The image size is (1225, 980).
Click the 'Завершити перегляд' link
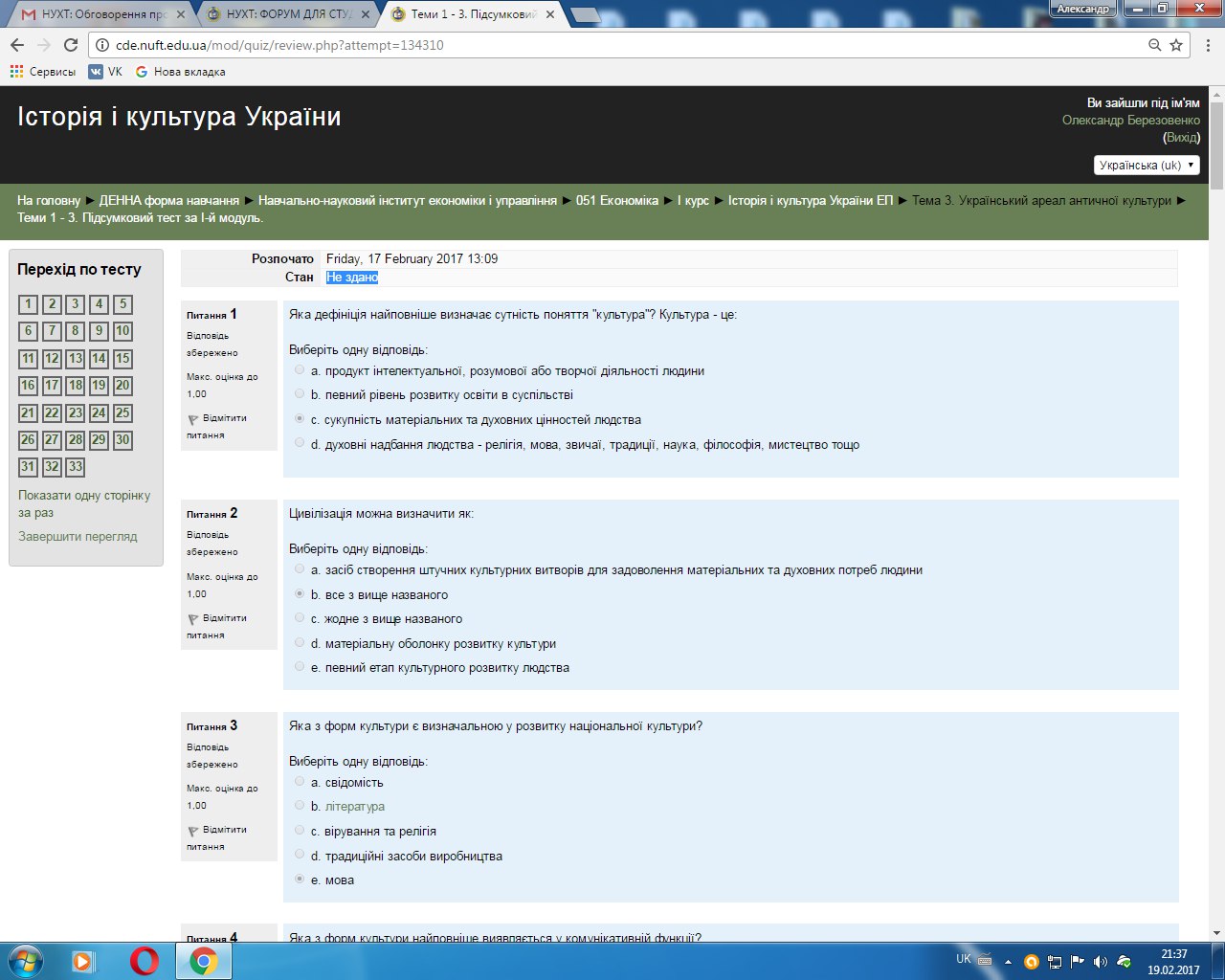[x=78, y=537]
